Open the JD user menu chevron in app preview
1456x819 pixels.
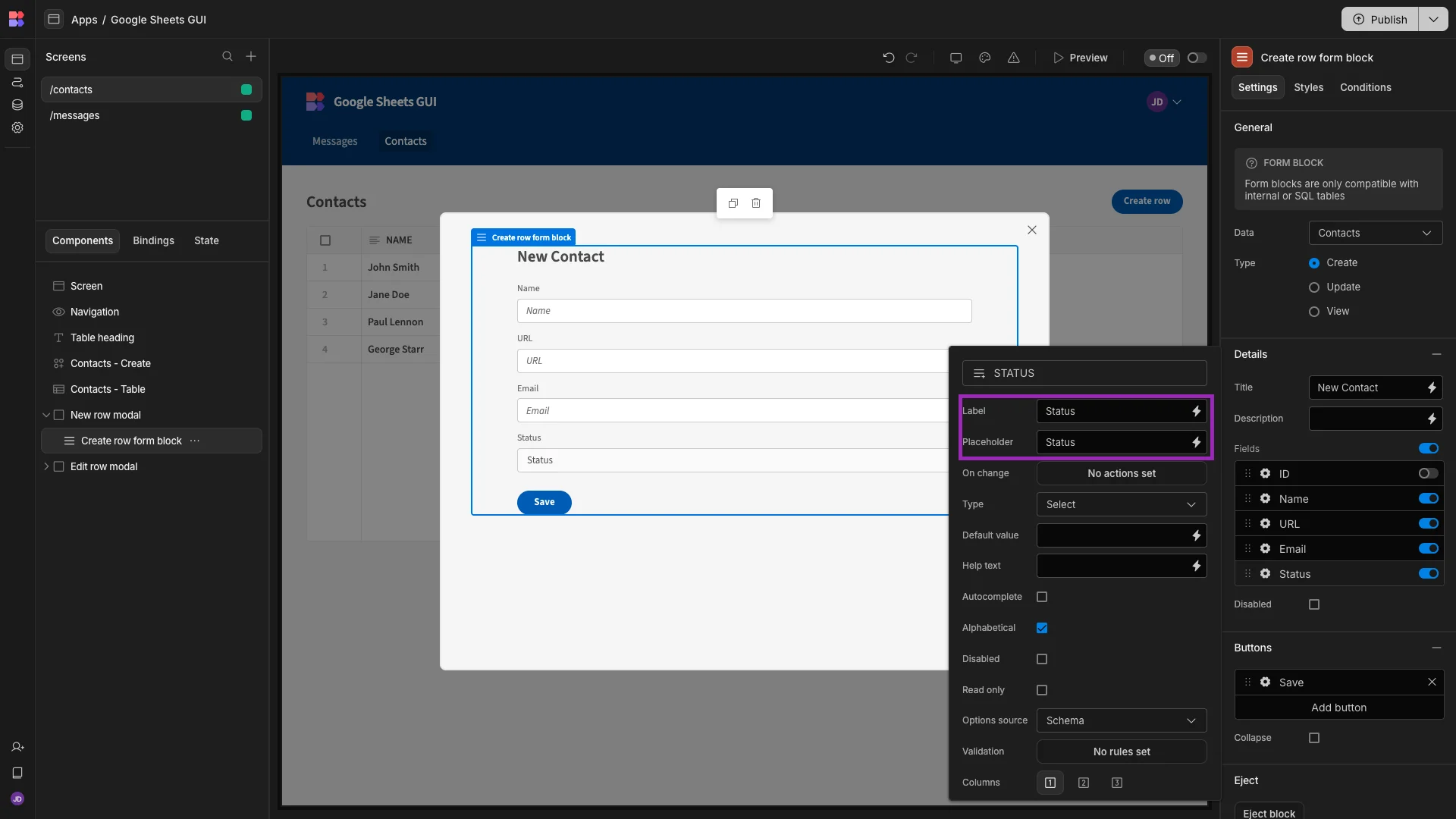pos(1177,102)
